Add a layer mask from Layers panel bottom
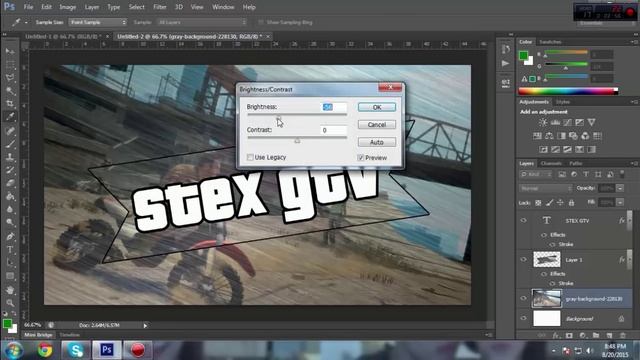Image resolution: width=640 pixels, height=360 pixels. [x=569, y=336]
